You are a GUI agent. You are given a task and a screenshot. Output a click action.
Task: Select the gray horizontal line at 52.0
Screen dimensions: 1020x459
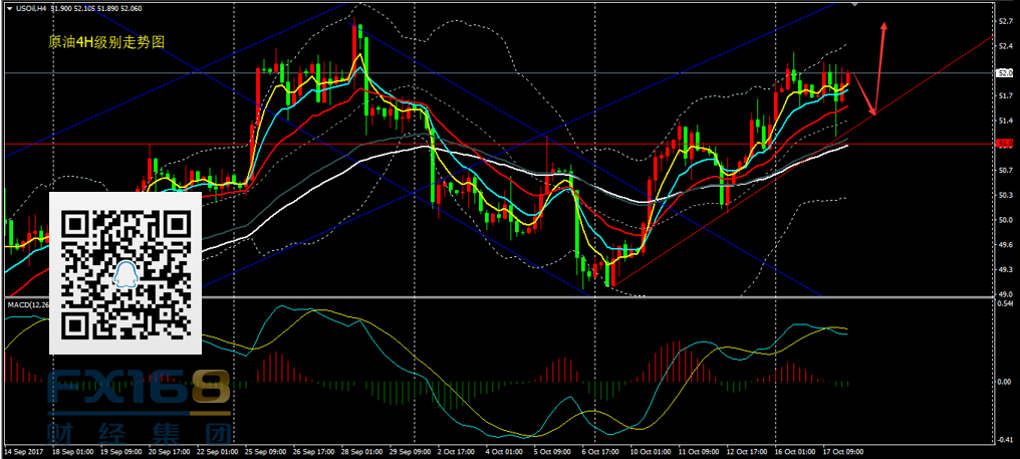[500, 73]
